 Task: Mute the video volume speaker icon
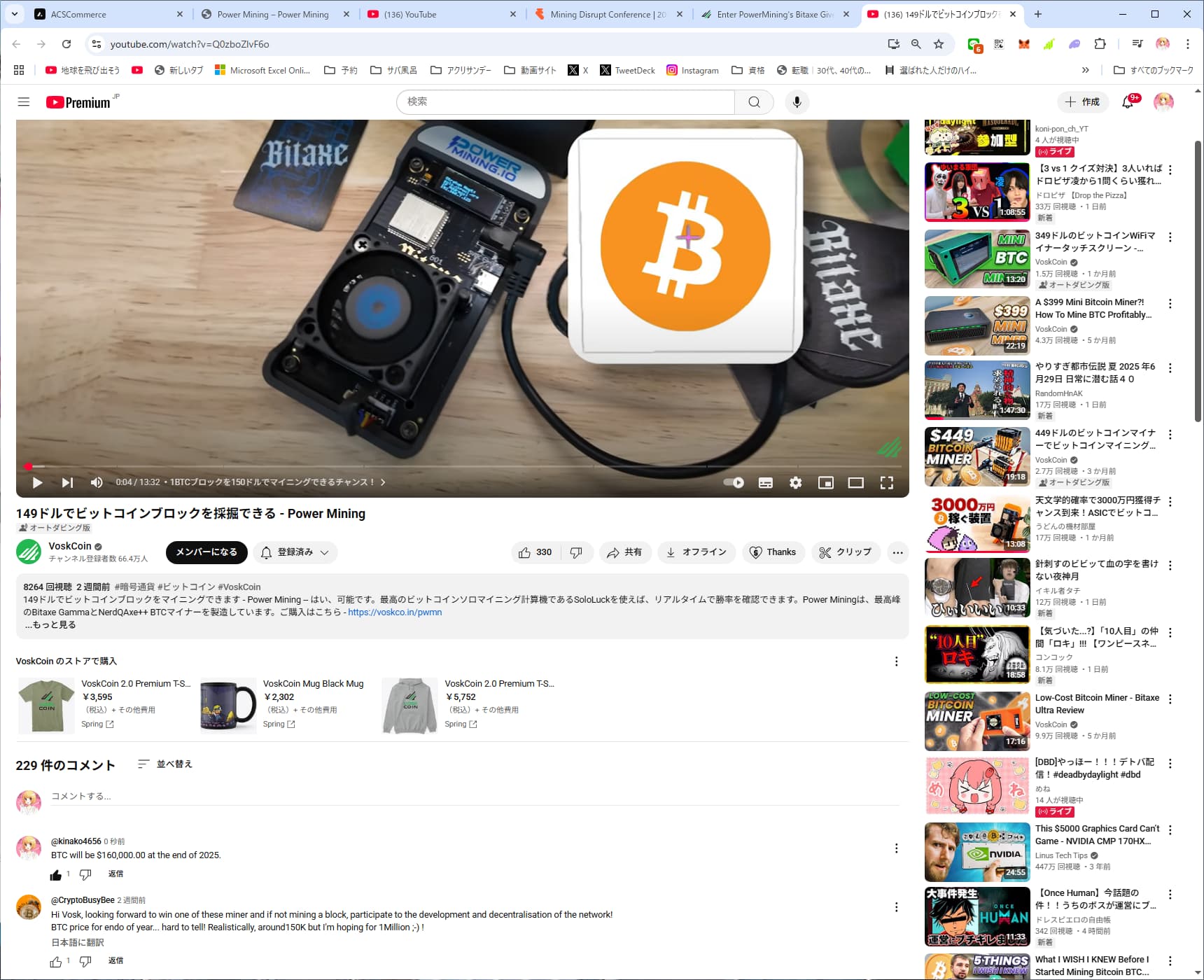(97, 483)
